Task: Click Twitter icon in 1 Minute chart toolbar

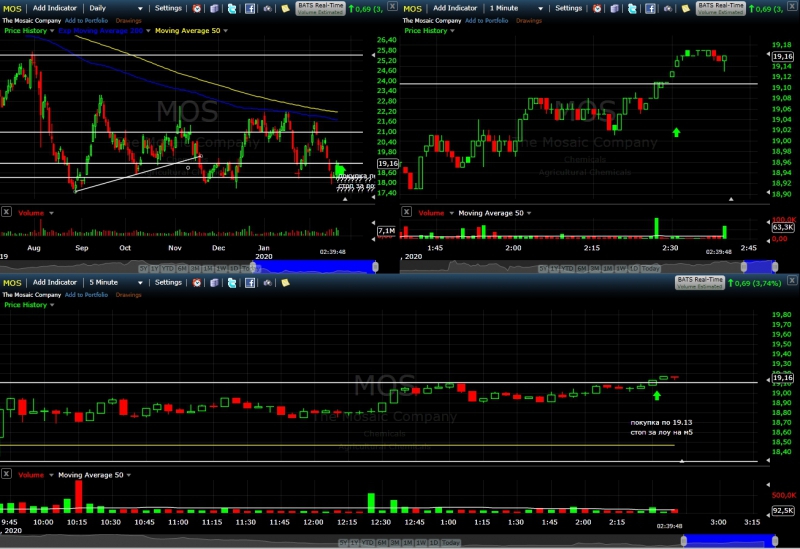Action: [x=632, y=9]
